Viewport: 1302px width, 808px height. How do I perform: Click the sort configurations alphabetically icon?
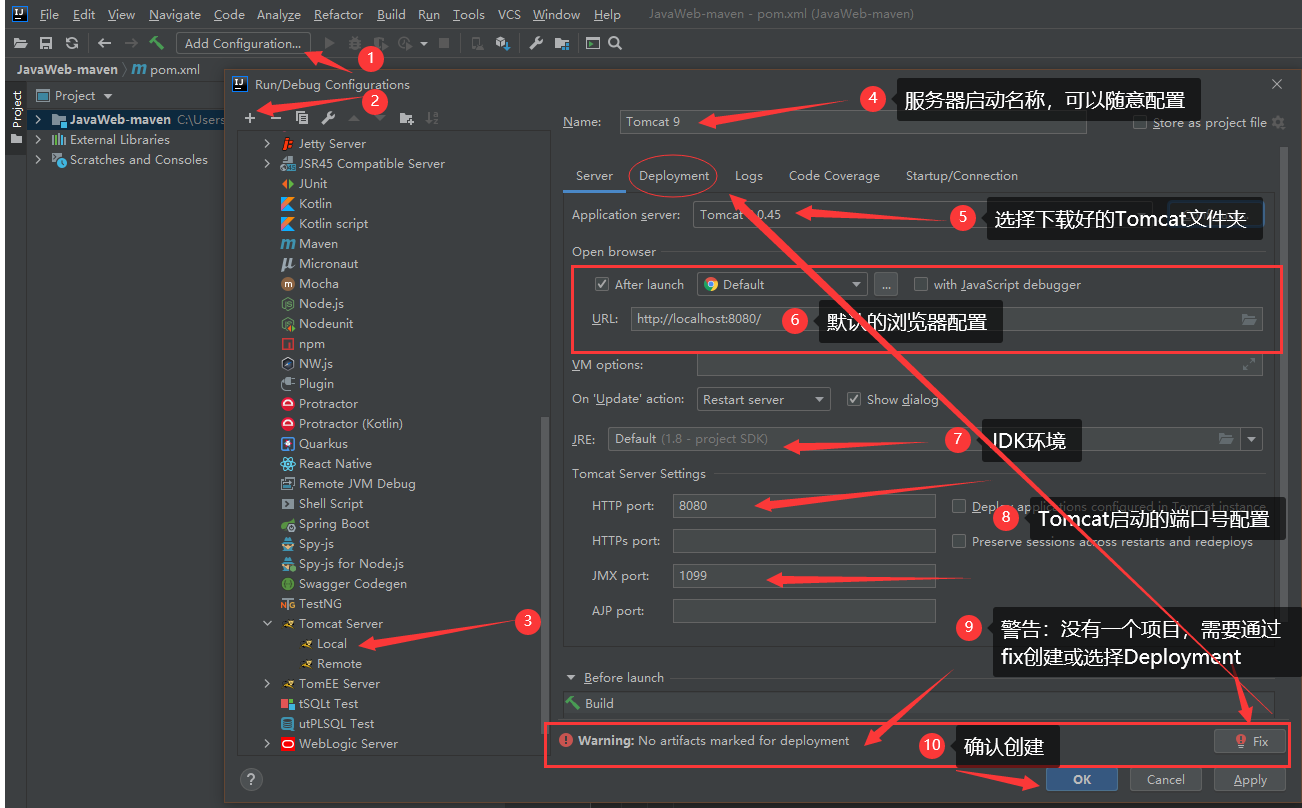pos(432,118)
